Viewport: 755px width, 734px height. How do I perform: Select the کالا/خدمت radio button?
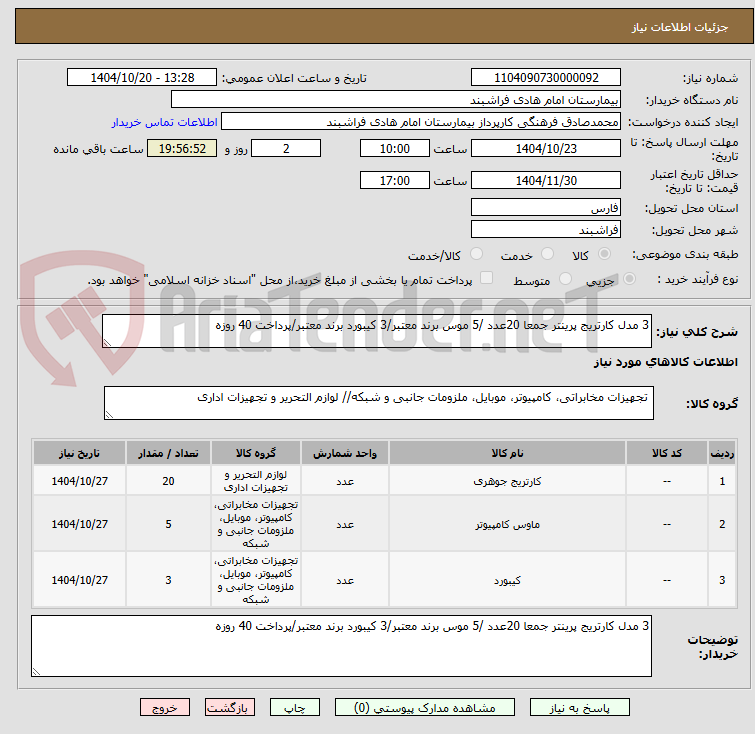[x=476, y=254]
